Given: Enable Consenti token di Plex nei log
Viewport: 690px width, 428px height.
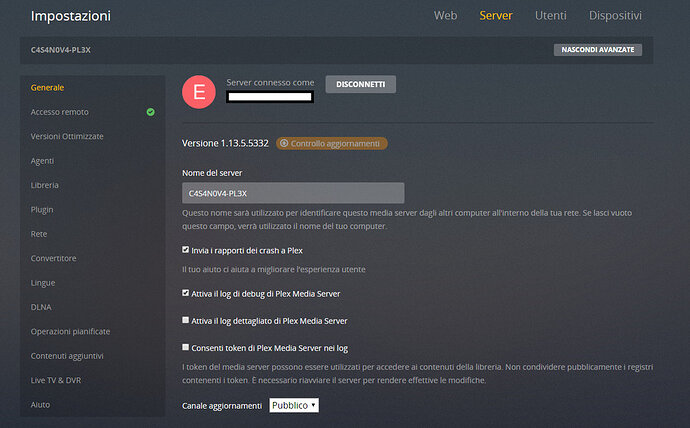Looking at the screenshot, I should coord(186,348).
